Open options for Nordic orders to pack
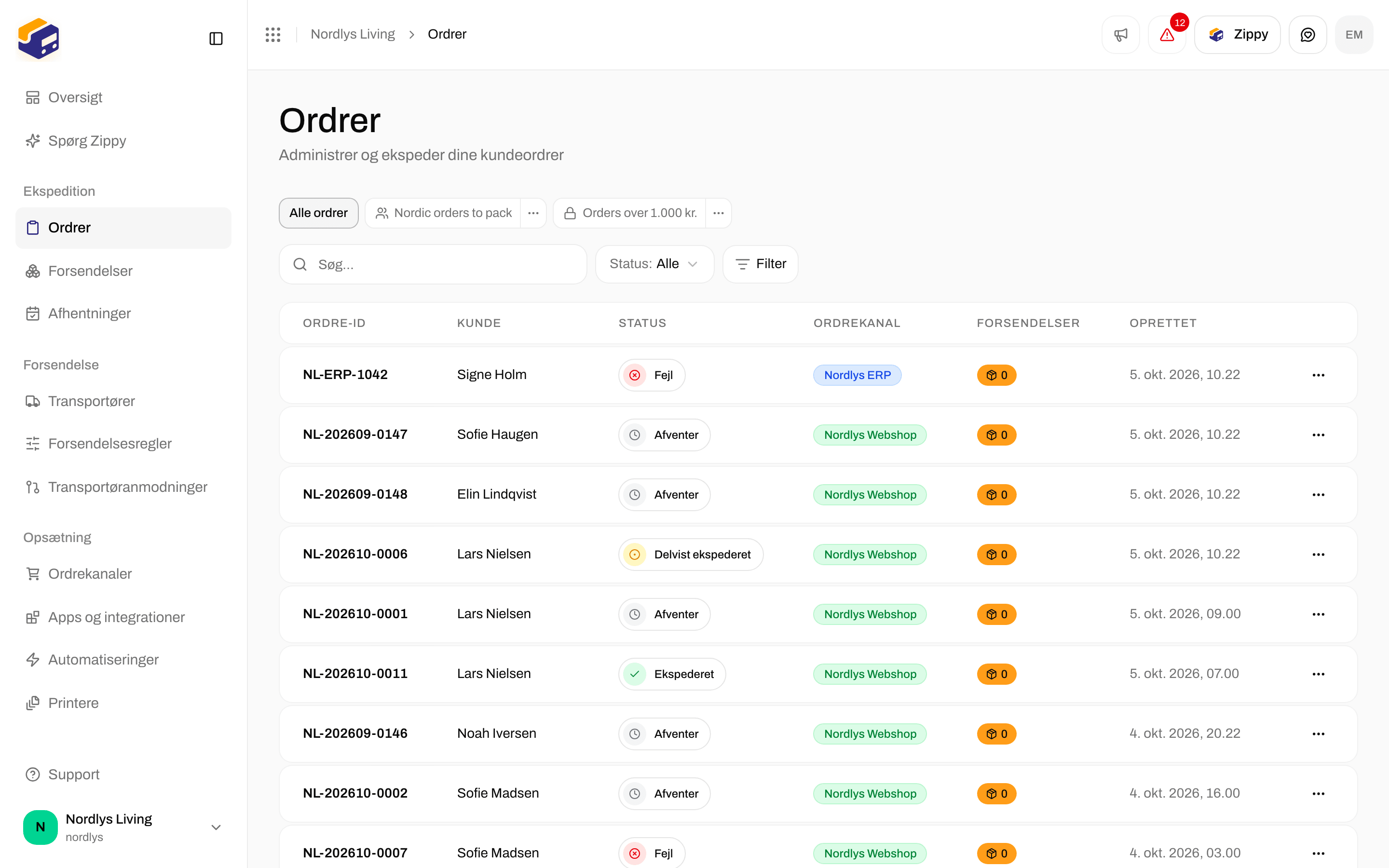1389x868 pixels. [533, 213]
